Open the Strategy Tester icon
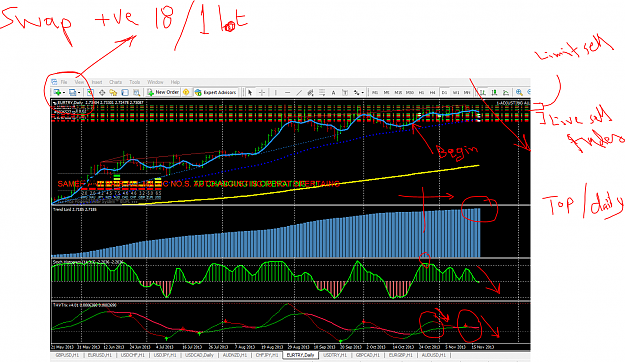Image resolution: width=625 pixels, height=362 pixels. click(x=137, y=92)
